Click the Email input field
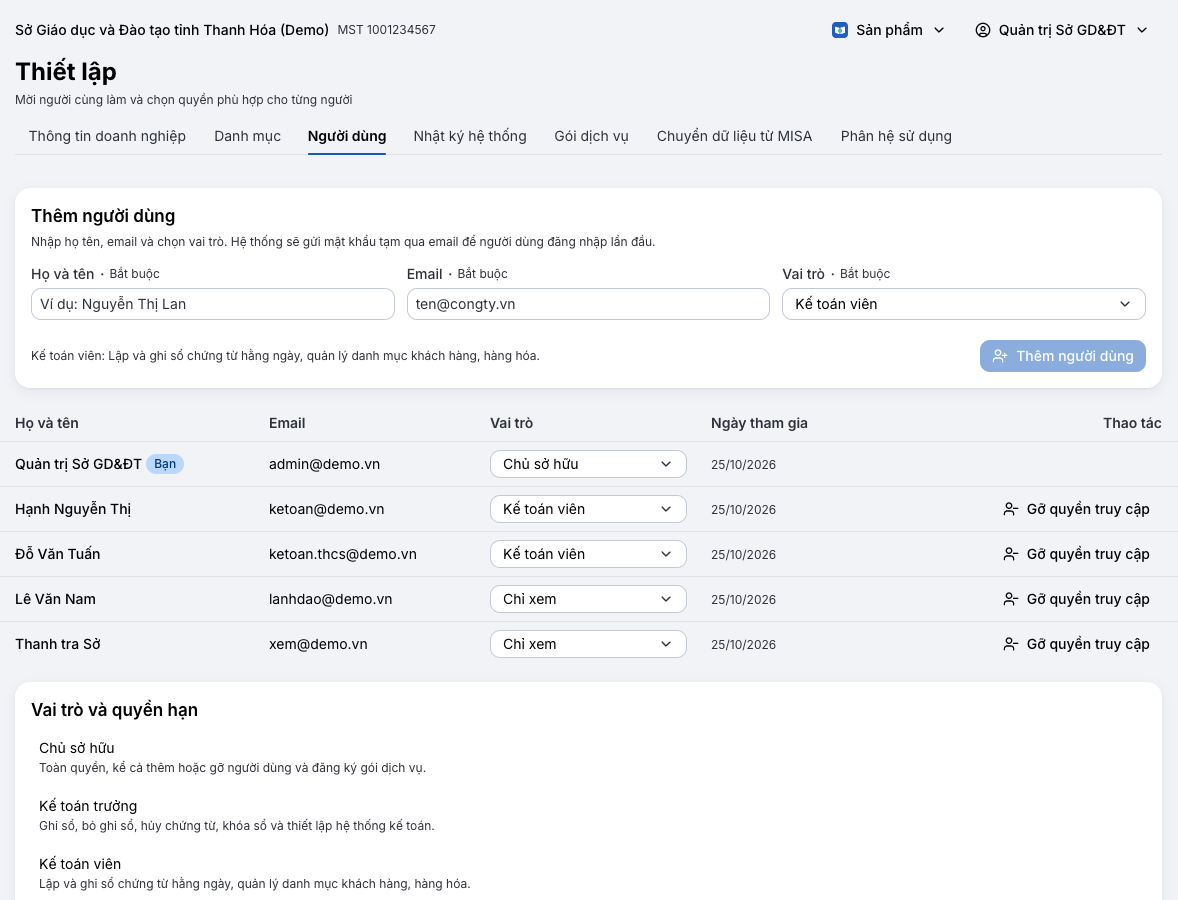 click(588, 304)
